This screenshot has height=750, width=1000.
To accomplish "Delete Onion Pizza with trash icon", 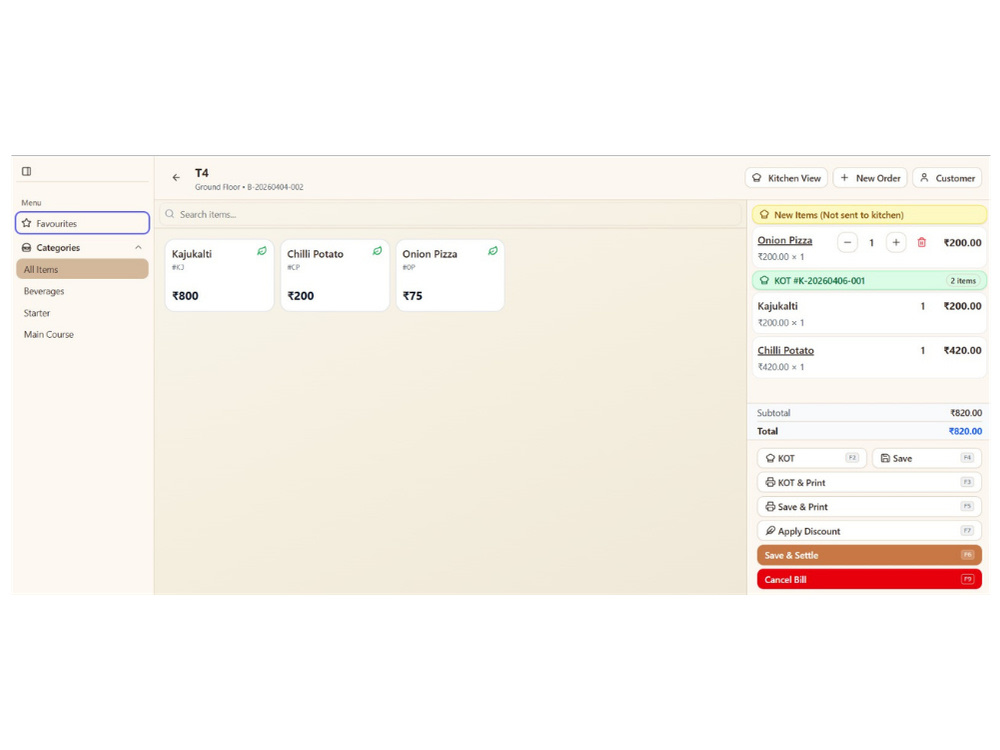I will (922, 242).
